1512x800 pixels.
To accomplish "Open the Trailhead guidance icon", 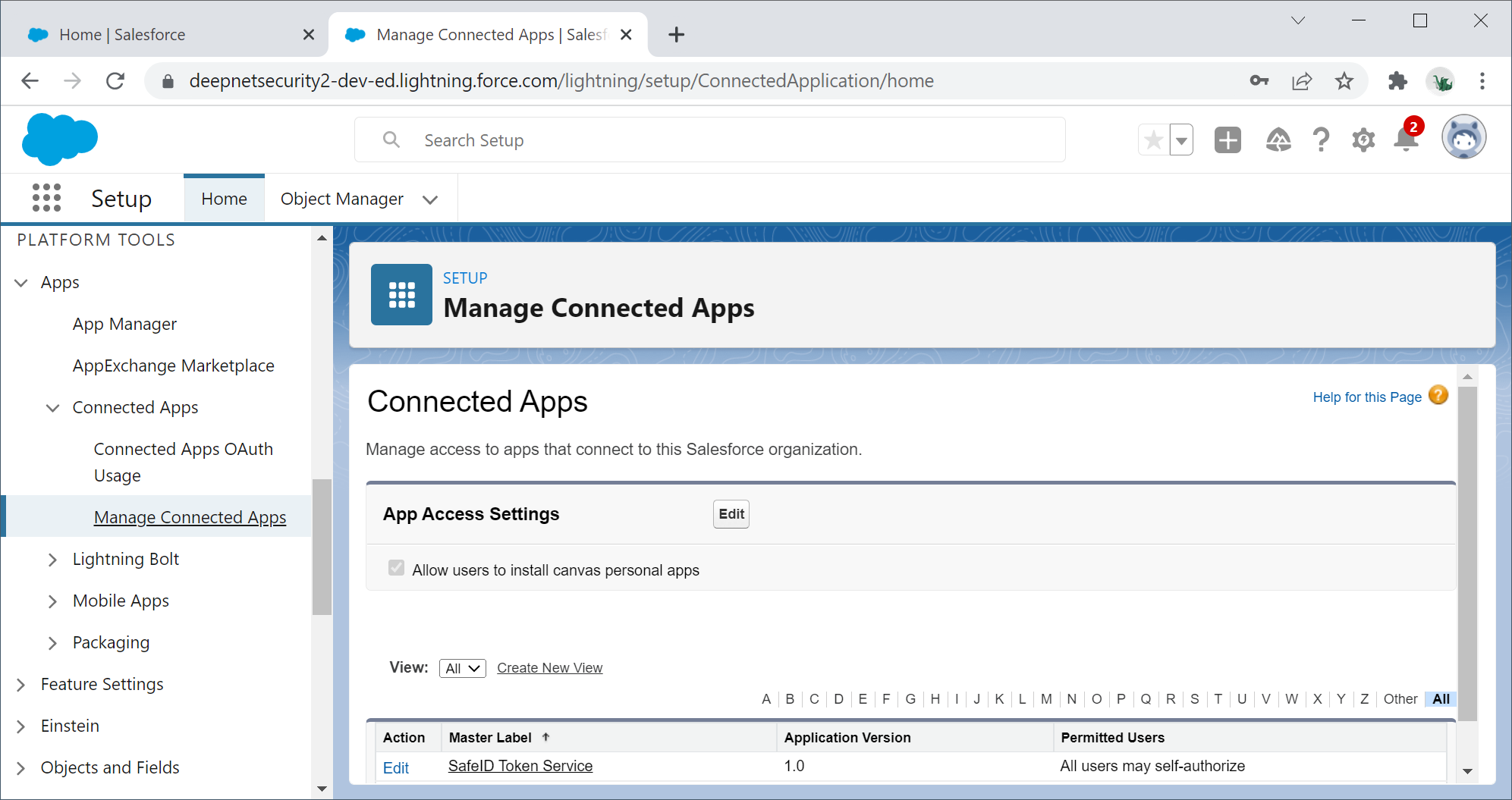I will (1278, 140).
